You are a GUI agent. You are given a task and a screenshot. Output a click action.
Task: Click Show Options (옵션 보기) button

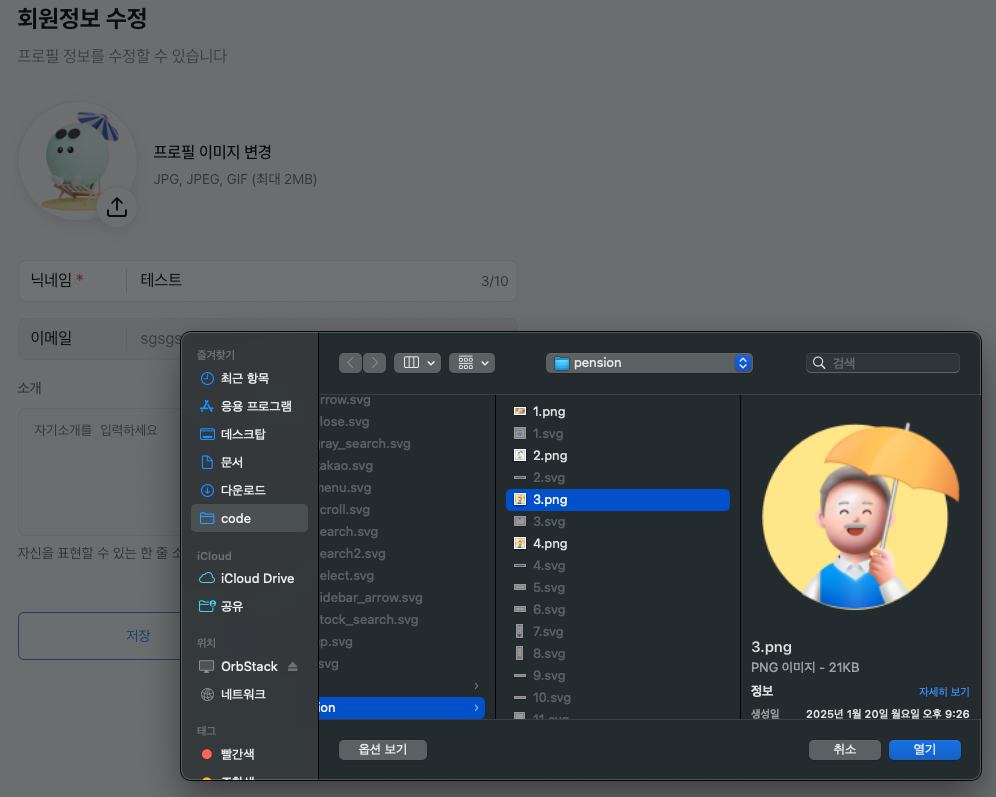tap(382, 749)
